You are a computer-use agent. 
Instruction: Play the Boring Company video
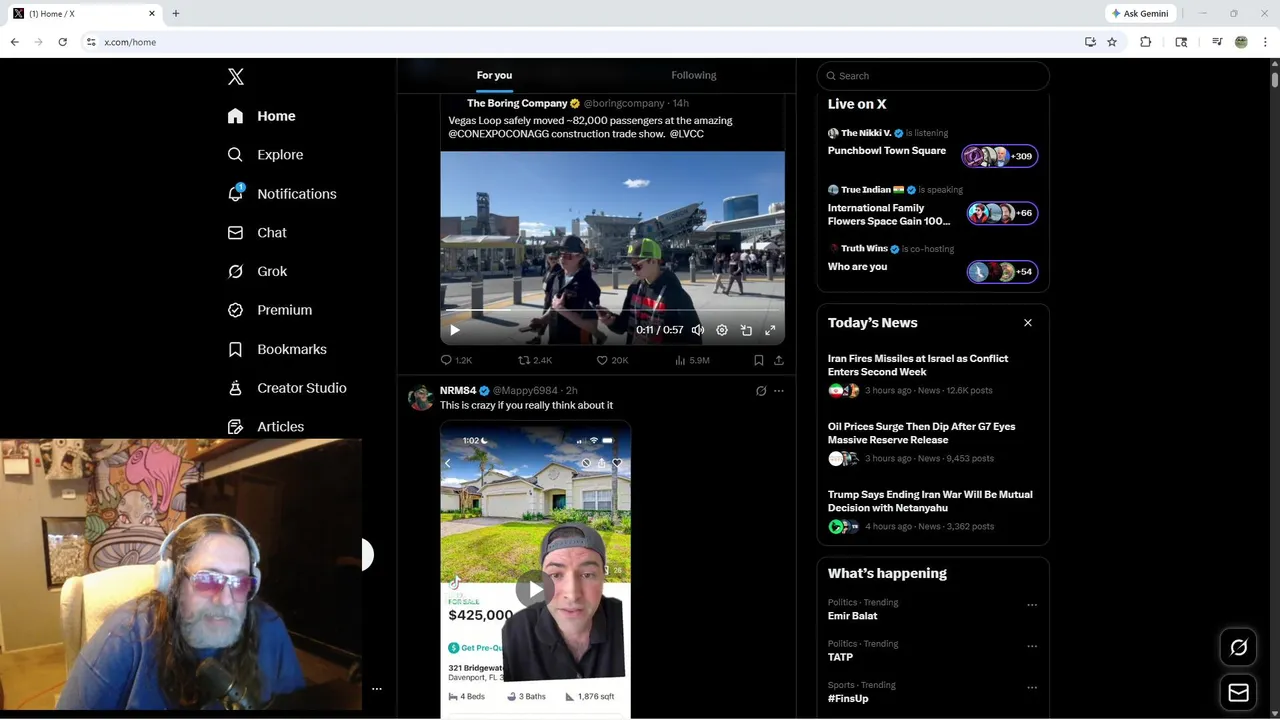[455, 330]
